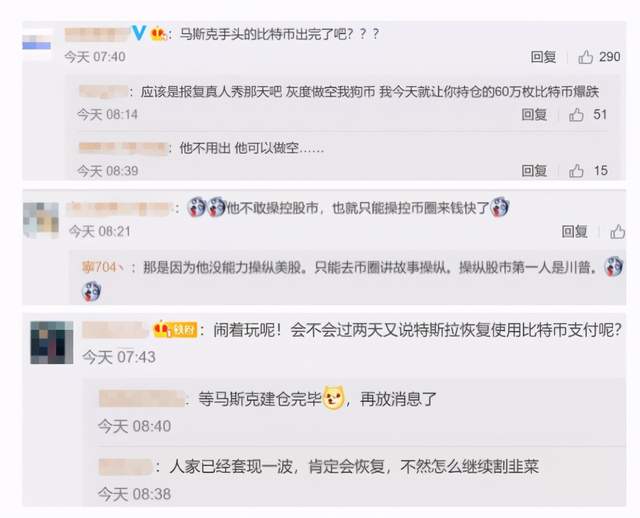Click 回复 on the 07:40 comment

pos(543,57)
